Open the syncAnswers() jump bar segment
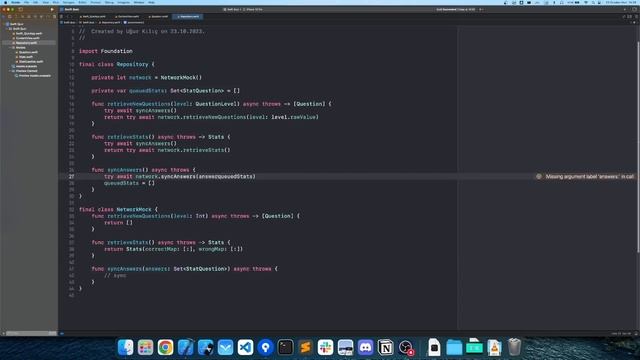The height and width of the screenshot is (360, 640). [134, 22]
